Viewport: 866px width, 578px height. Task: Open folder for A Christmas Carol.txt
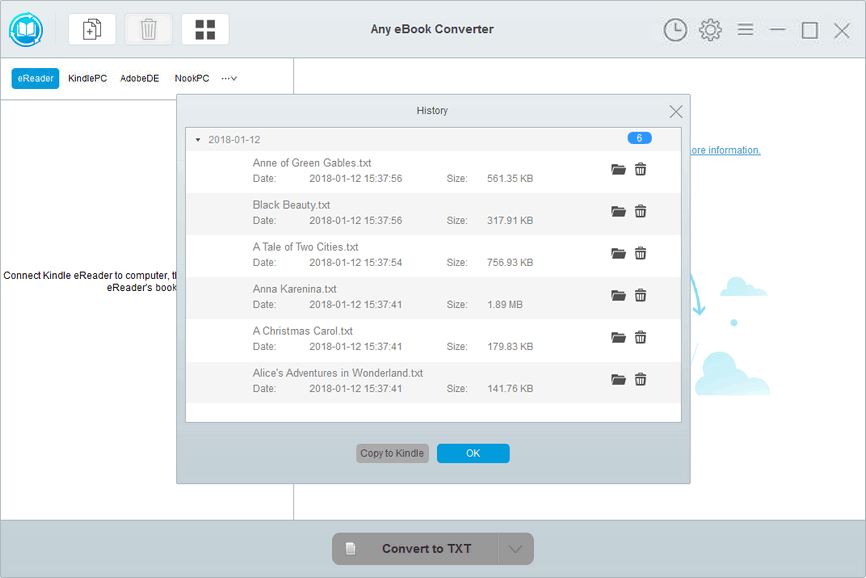pos(618,337)
